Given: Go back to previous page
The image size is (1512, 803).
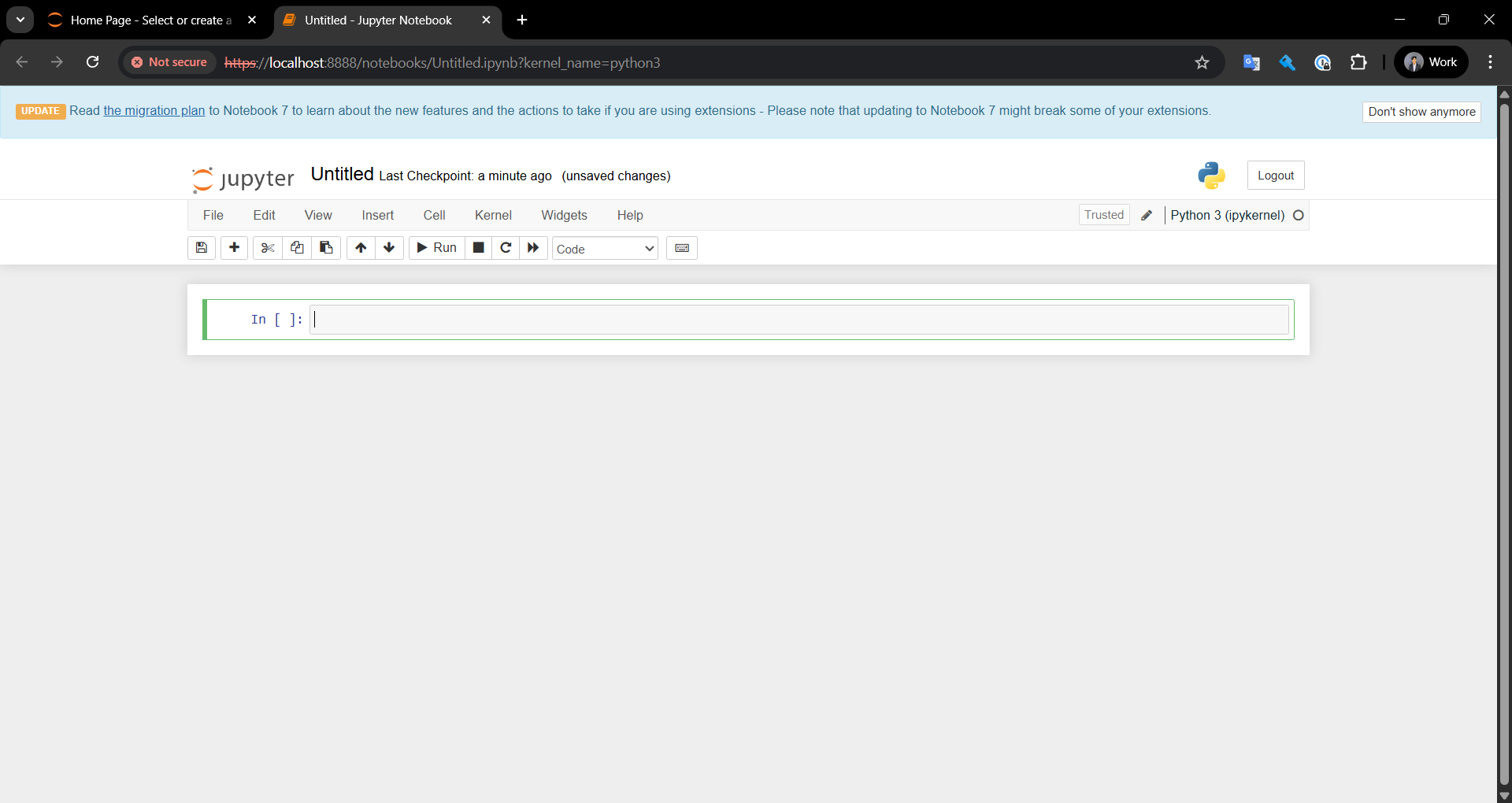Looking at the screenshot, I should (22, 62).
